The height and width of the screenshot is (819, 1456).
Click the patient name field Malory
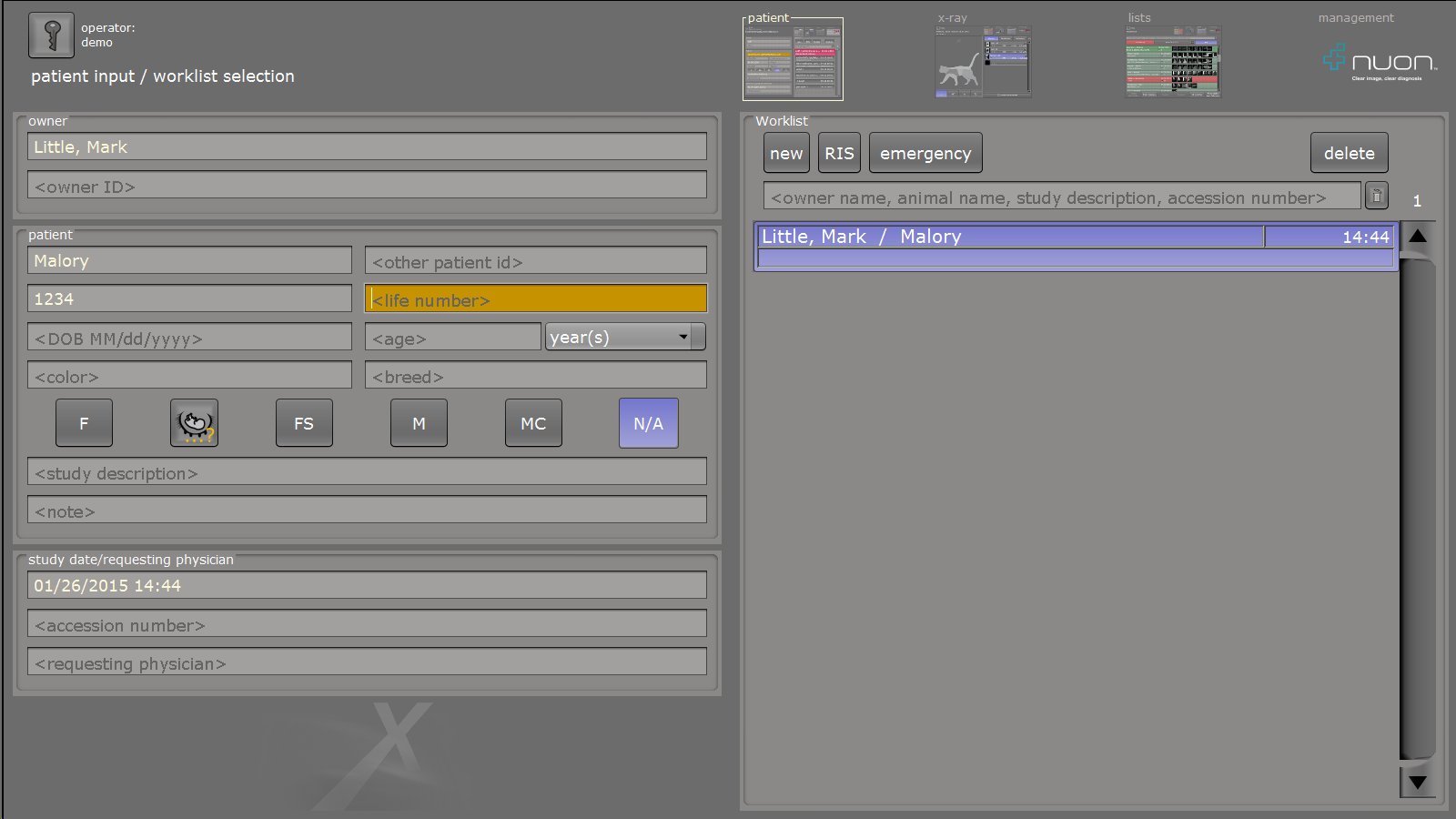point(189,260)
